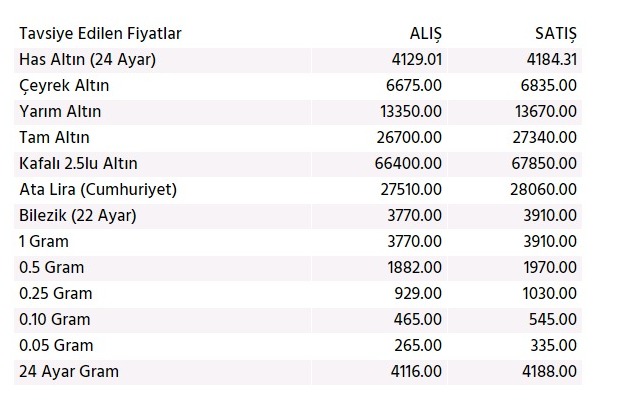Click the SATIŞ column header
Image resolution: width=626 pixels, height=411 pixels.
(556, 34)
